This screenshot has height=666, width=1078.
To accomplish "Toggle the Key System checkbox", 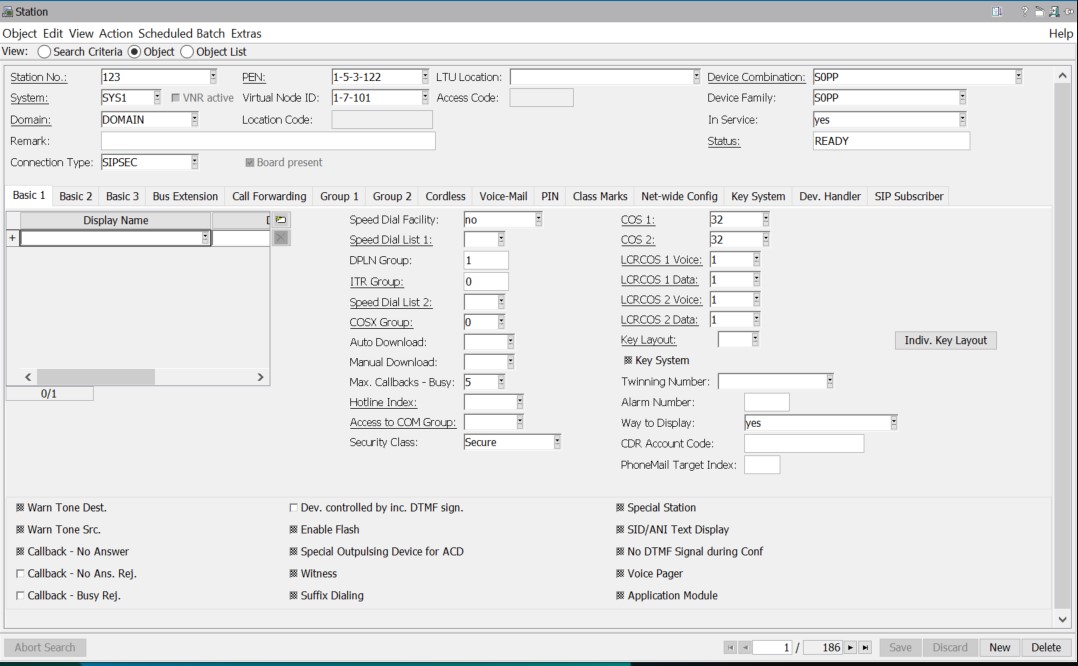I will click(628, 360).
